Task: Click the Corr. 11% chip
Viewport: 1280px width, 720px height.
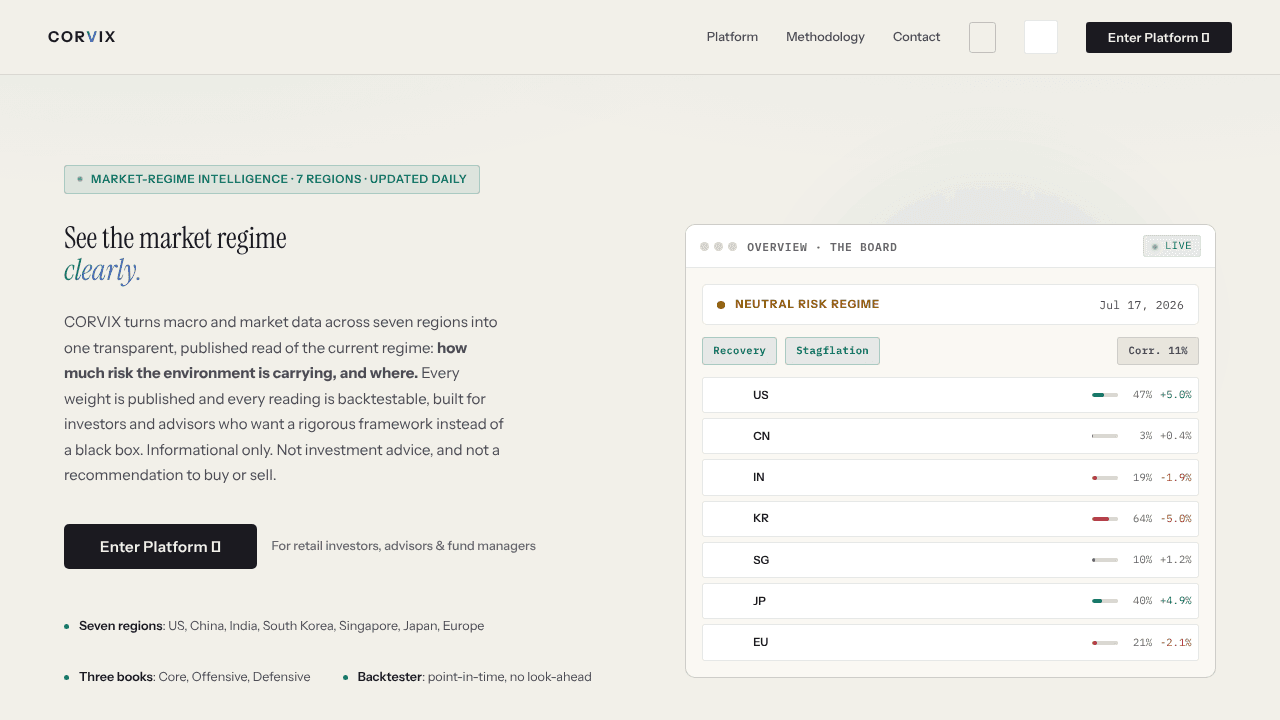Action: point(1158,351)
